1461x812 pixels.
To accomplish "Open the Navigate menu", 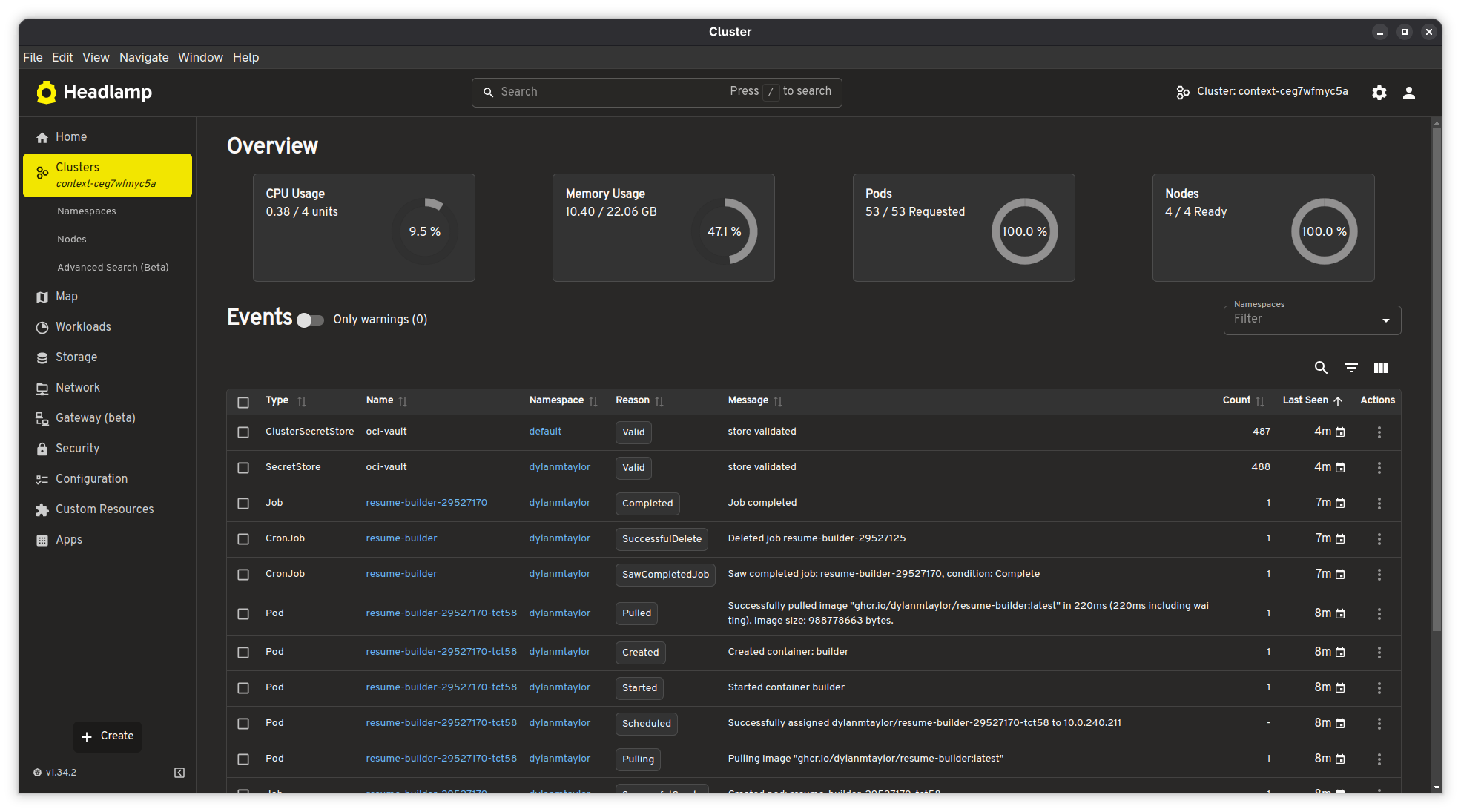I will (x=144, y=57).
